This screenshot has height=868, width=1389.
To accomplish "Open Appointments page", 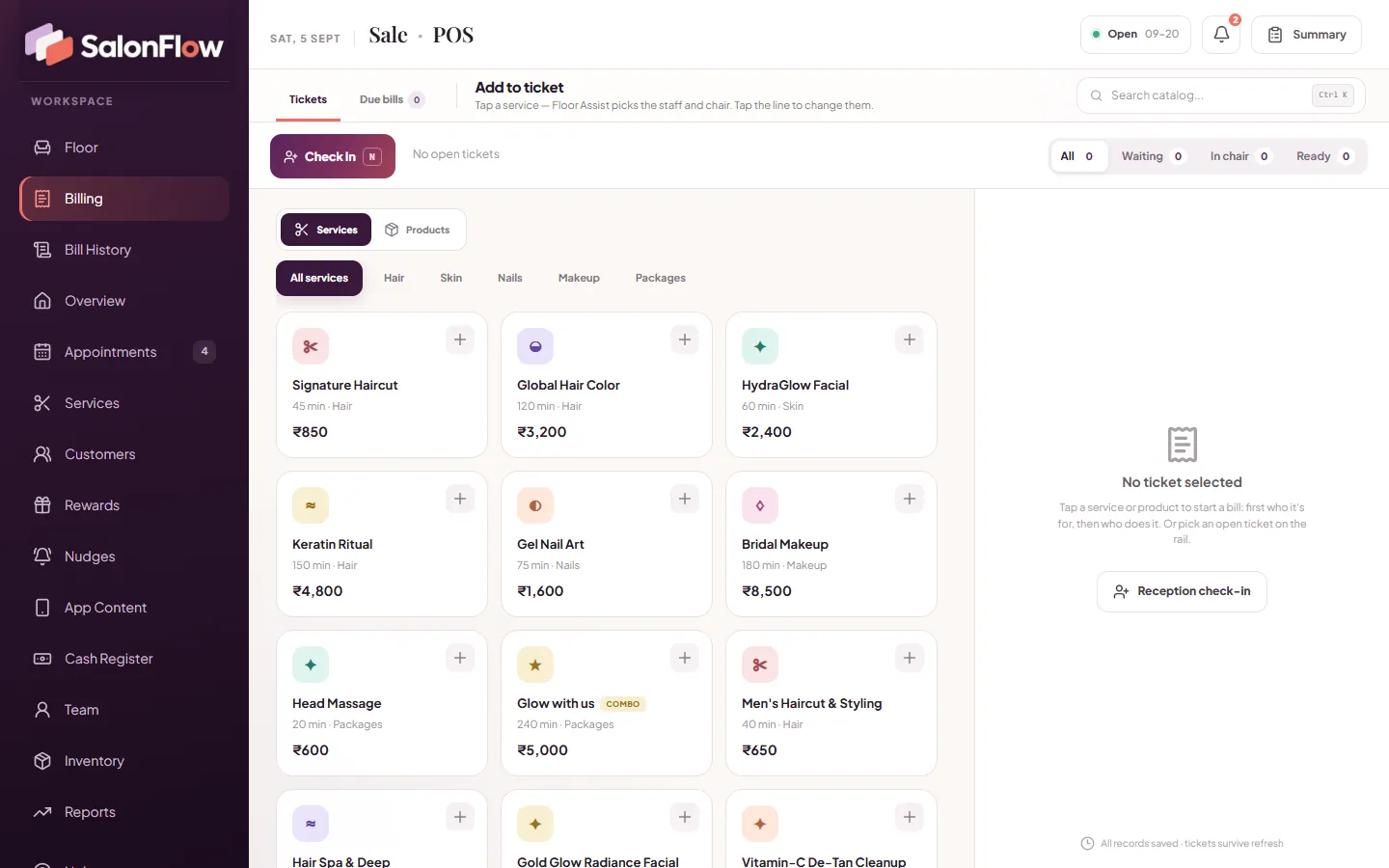I will click(x=124, y=352).
